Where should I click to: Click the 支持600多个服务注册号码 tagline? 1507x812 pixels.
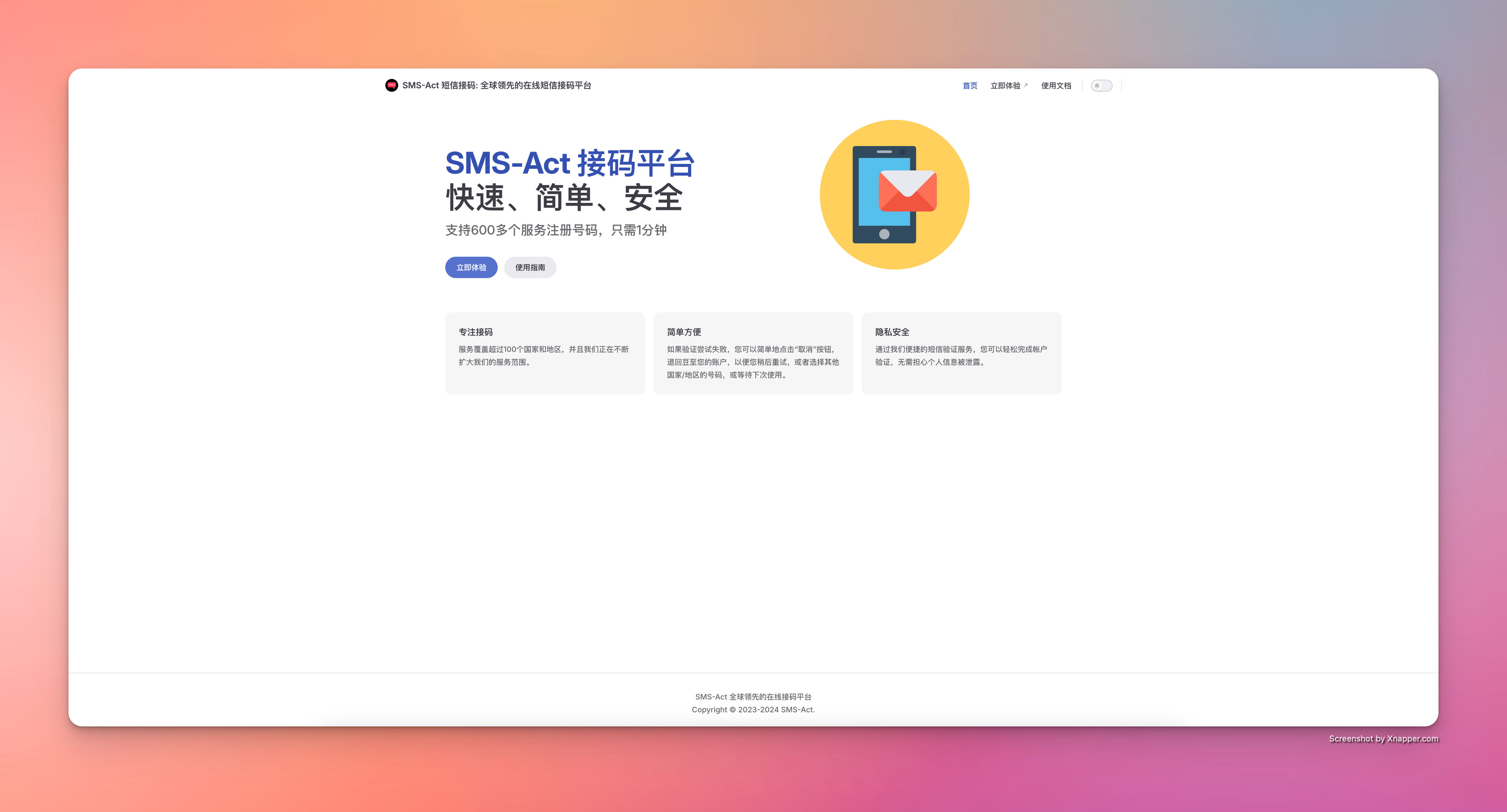556,230
